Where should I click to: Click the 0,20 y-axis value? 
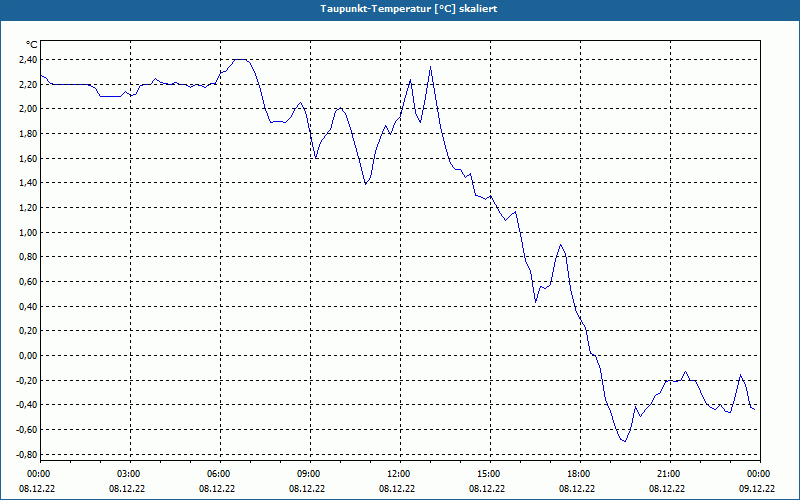point(27,331)
